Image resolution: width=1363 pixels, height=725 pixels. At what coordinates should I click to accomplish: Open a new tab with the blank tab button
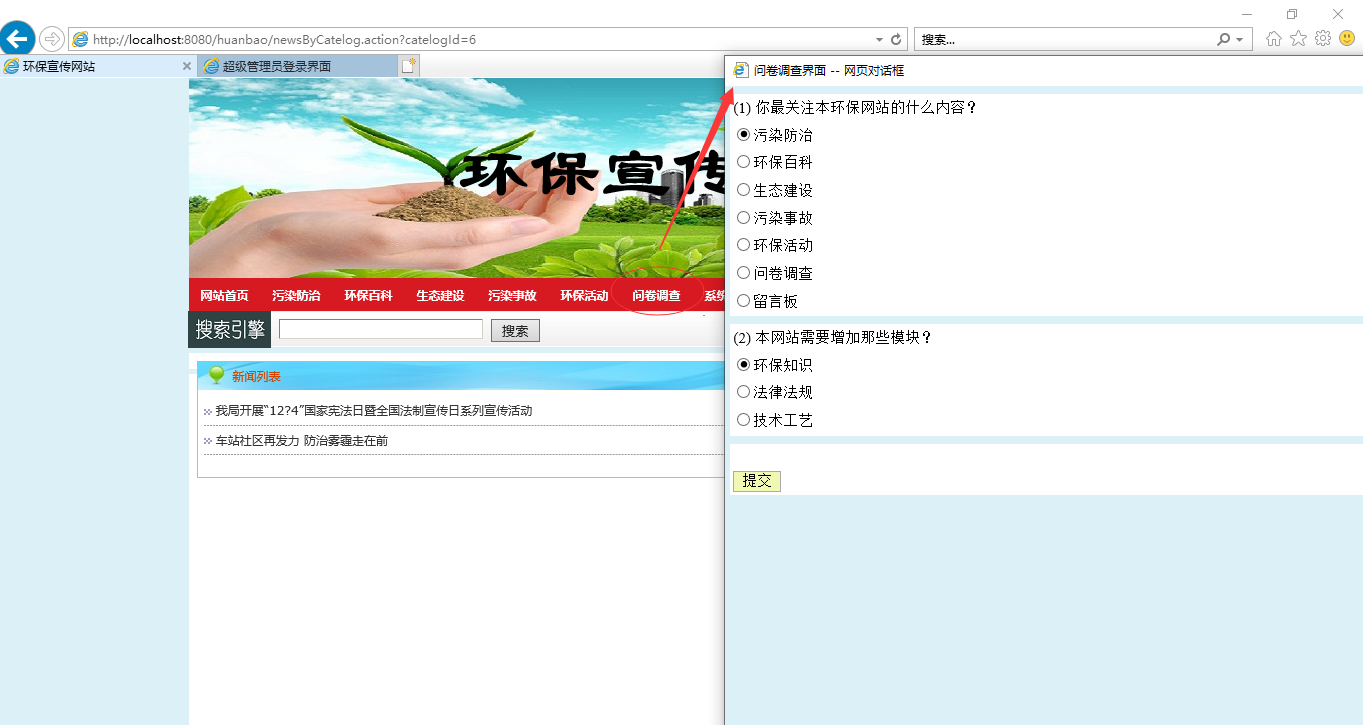(x=408, y=66)
